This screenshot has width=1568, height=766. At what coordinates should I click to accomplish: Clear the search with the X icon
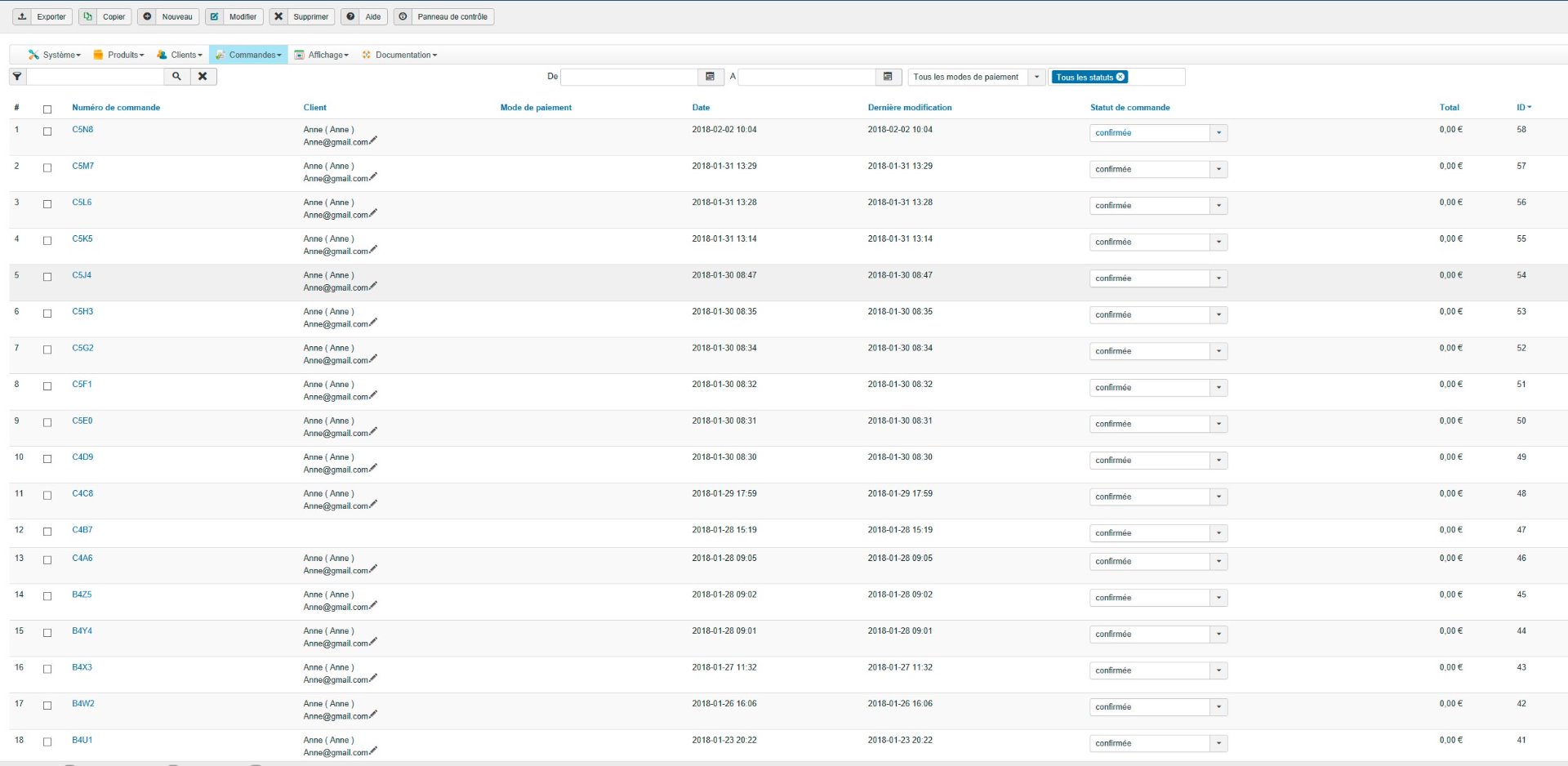(203, 77)
